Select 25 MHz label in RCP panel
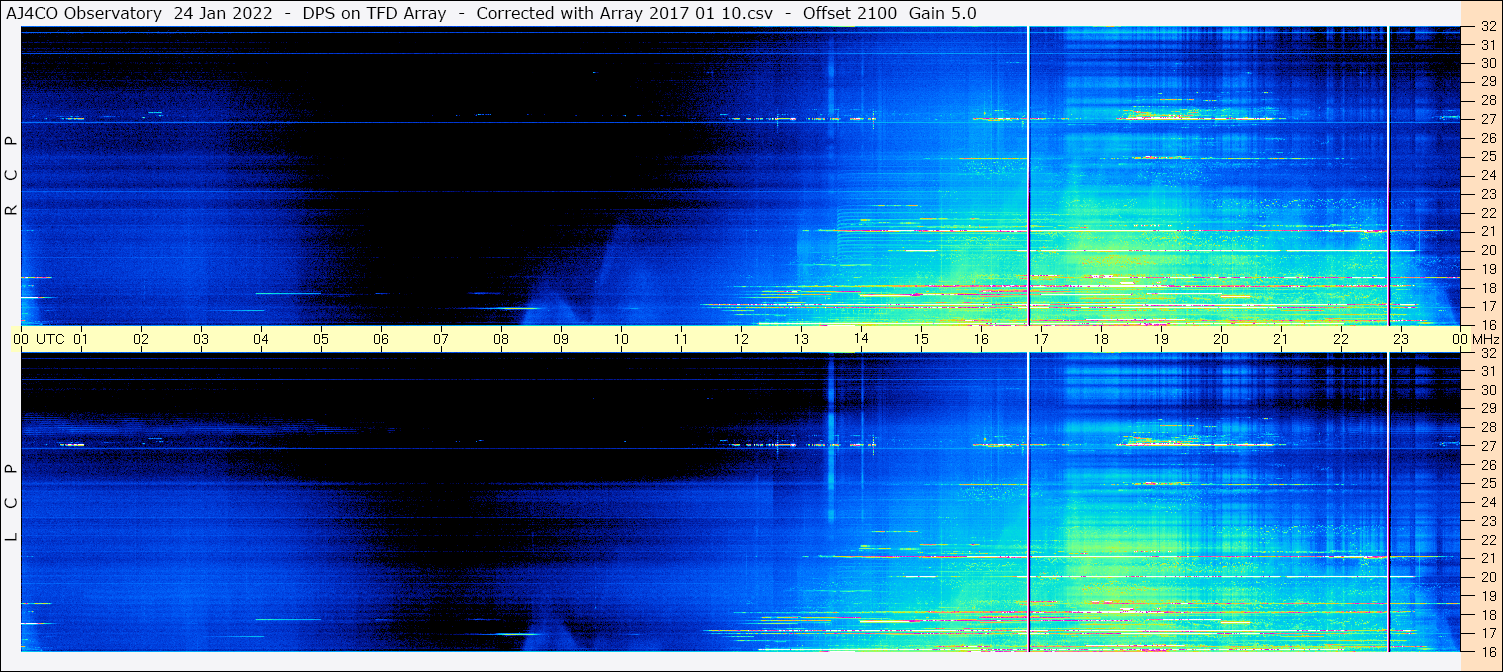 click(x=1487, y=157)
